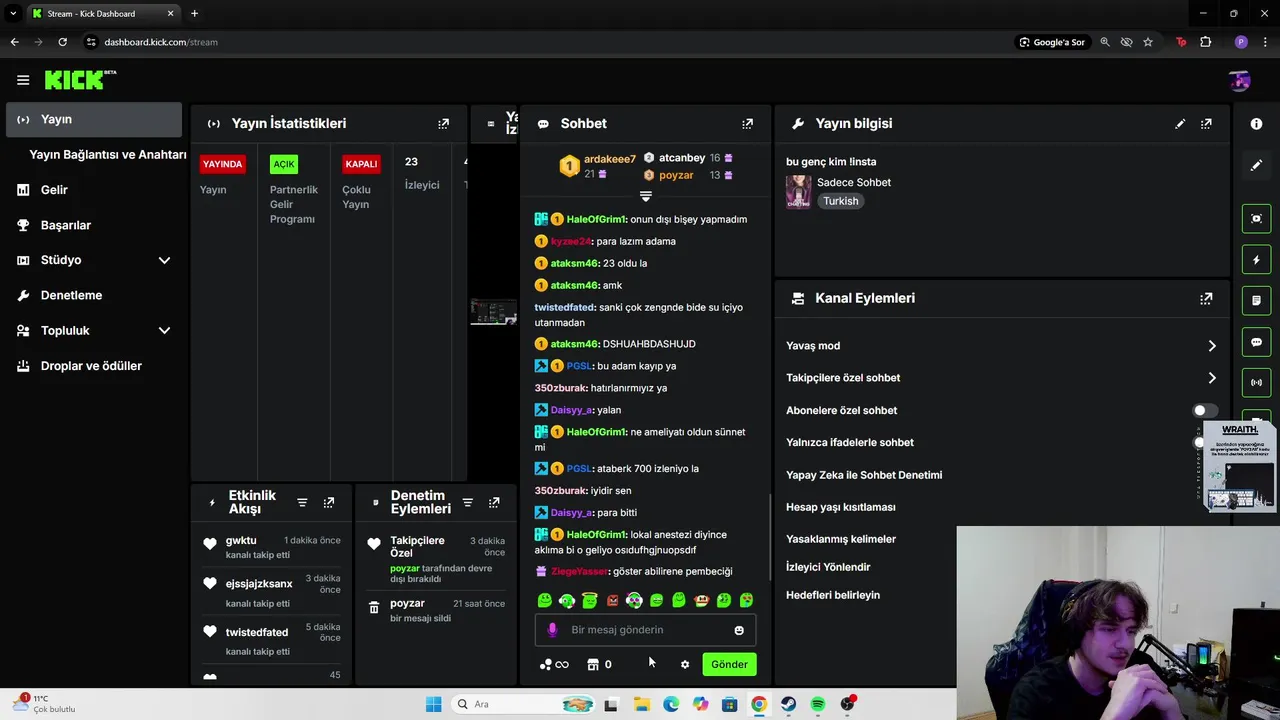1280x720 pixels.
Task: Reload the dashboard page
Action: [62, 42]
